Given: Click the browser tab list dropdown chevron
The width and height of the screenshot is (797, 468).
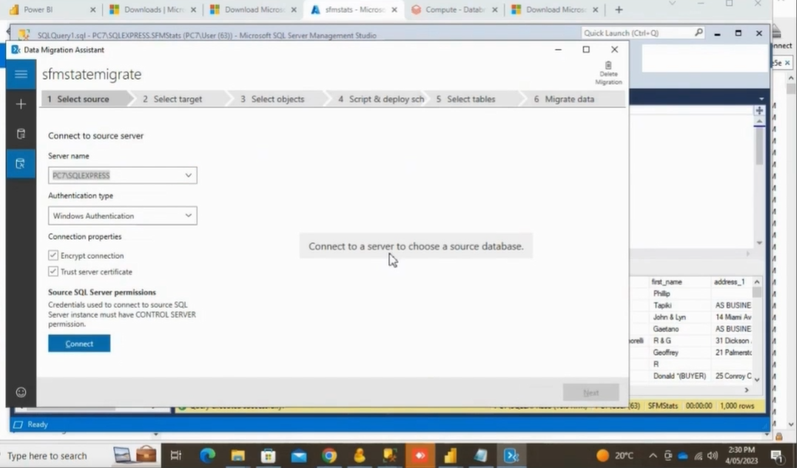Looking at the screenshot, I should (672, 4).
